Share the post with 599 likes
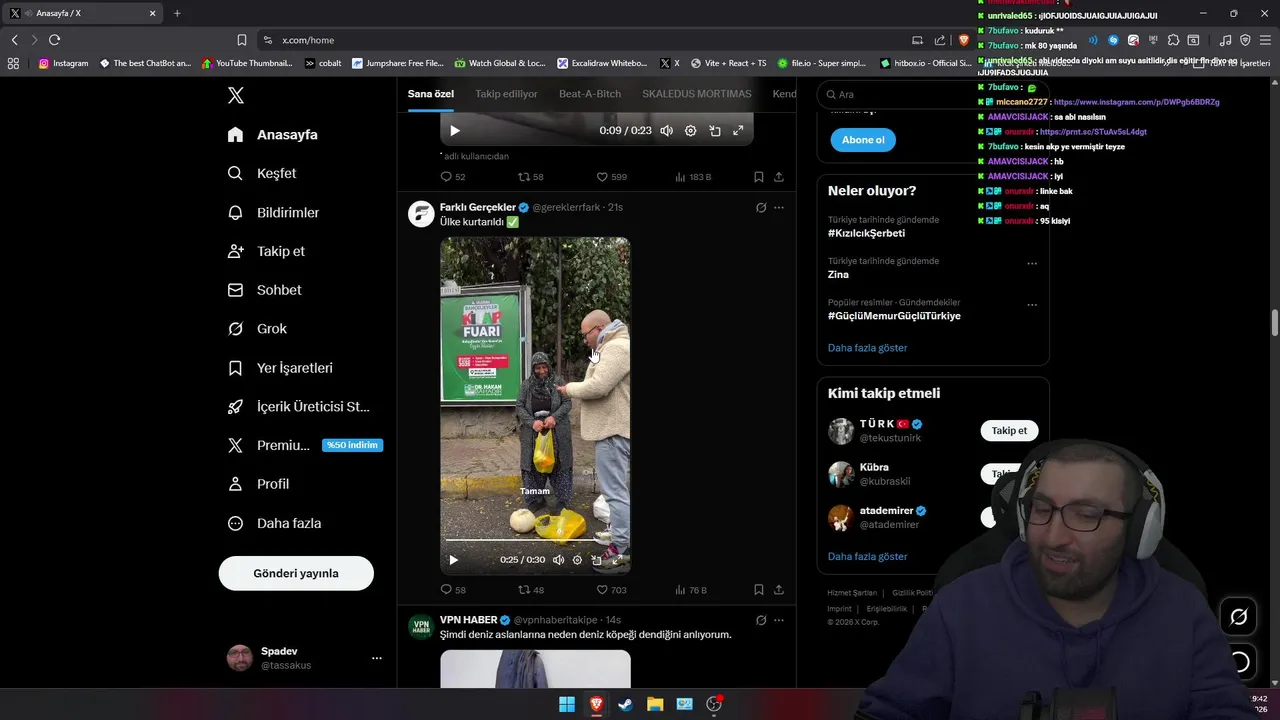The width and height of the screenshot is (1280, 720). (778, 177)
